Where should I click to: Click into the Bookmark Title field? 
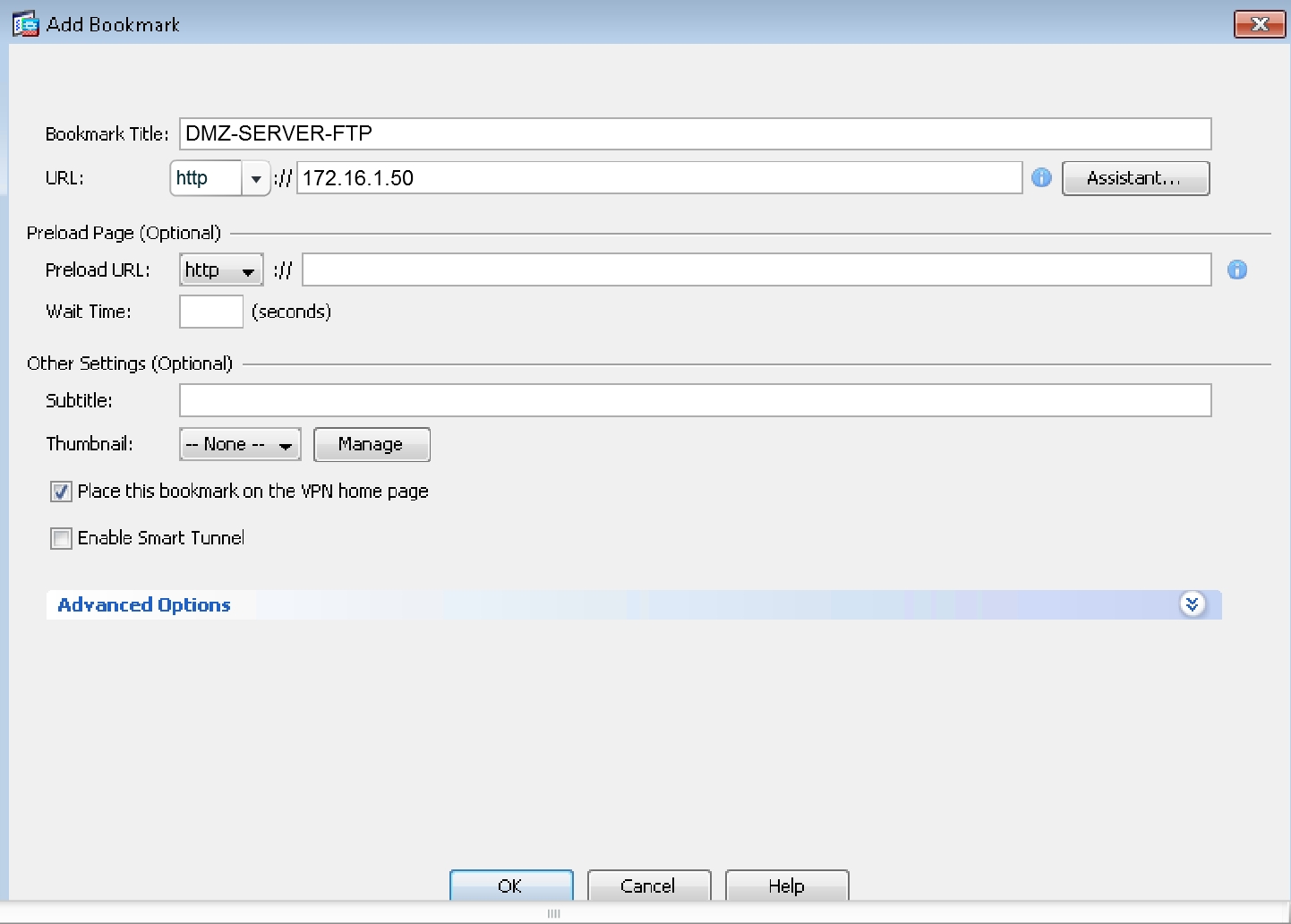pyautogui.click(x=695, y=133)
